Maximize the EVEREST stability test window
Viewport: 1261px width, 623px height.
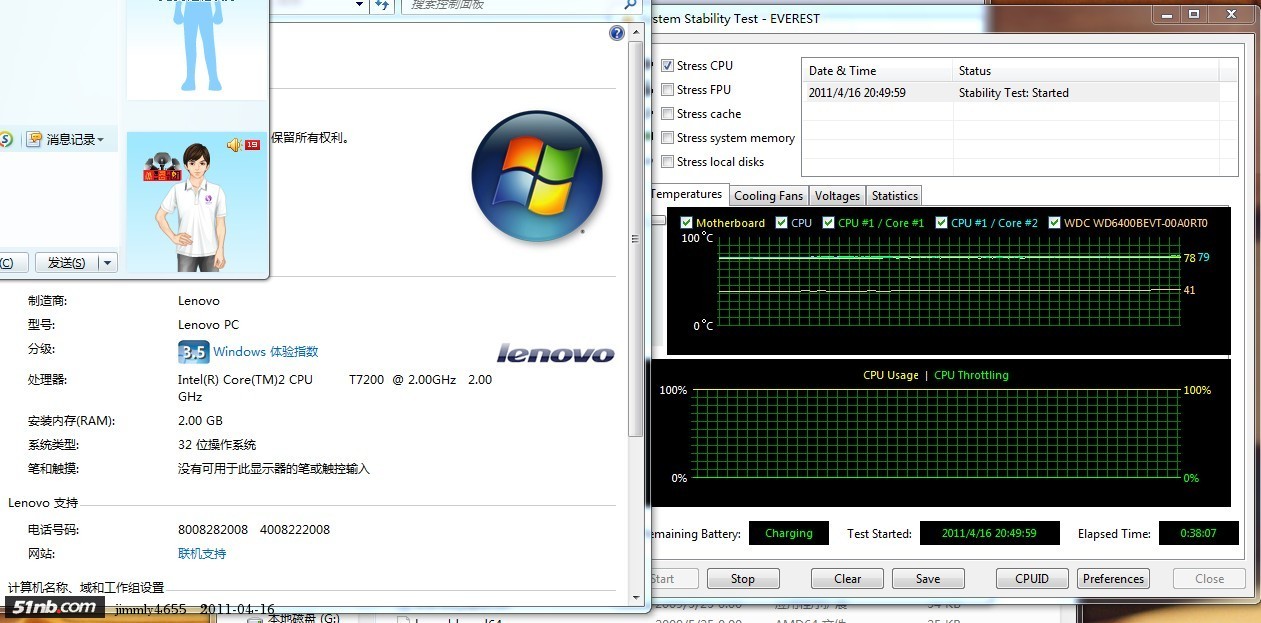tap(1194, 14)
